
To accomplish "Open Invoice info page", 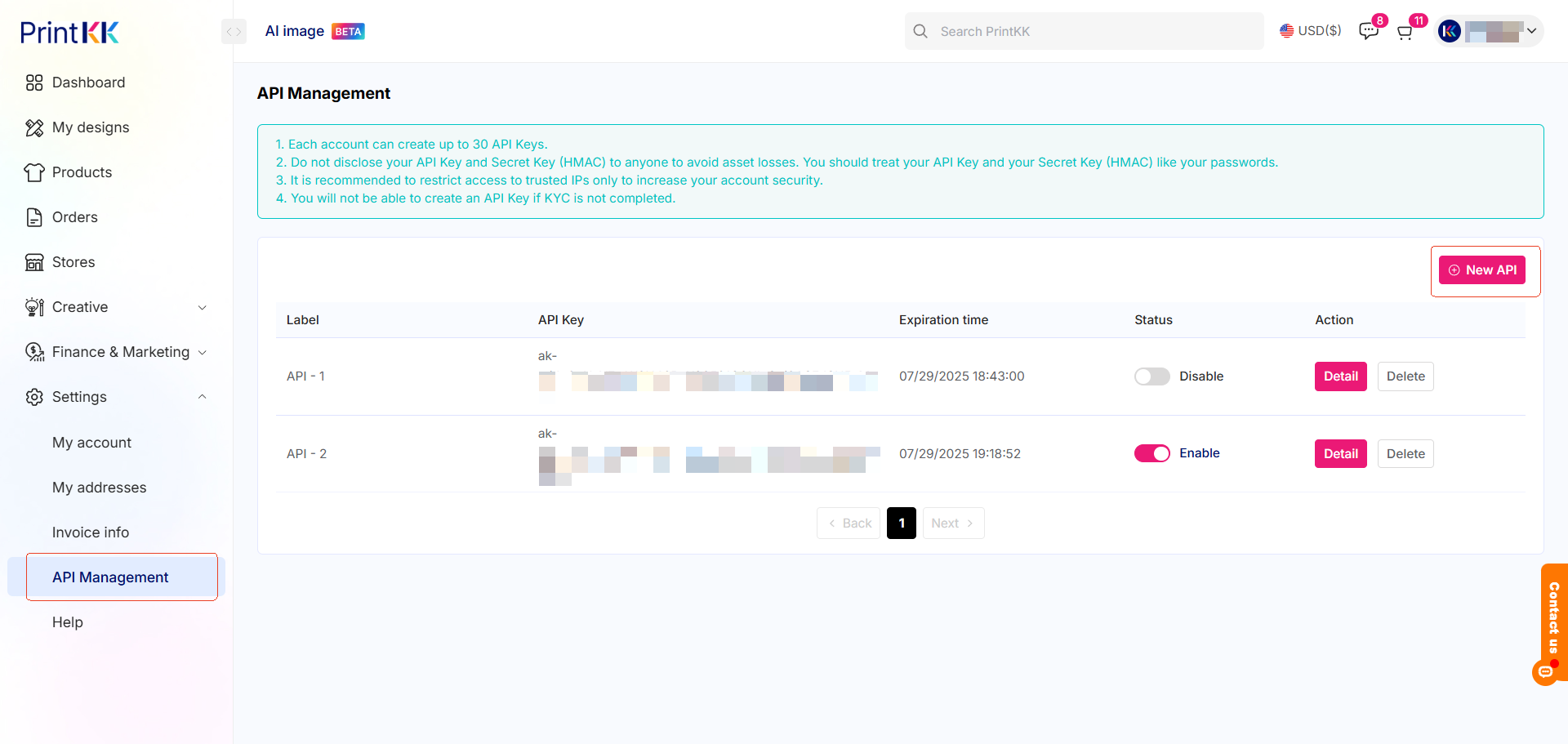I will [91, 532].
